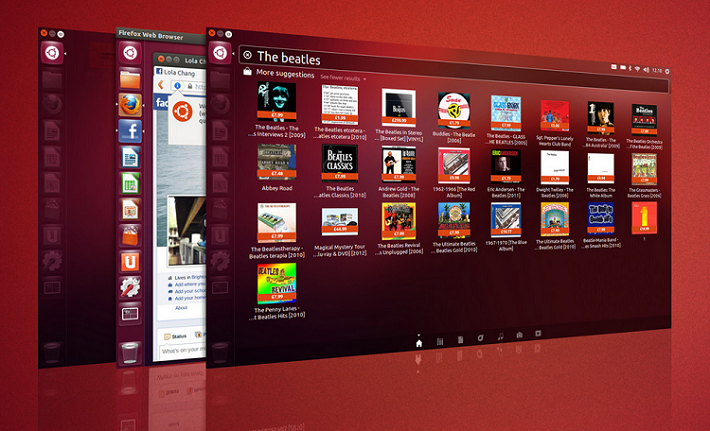Open the sound volume indicator in the top panel
Screen dimensions: 710x431
click(x=647, y=70)
